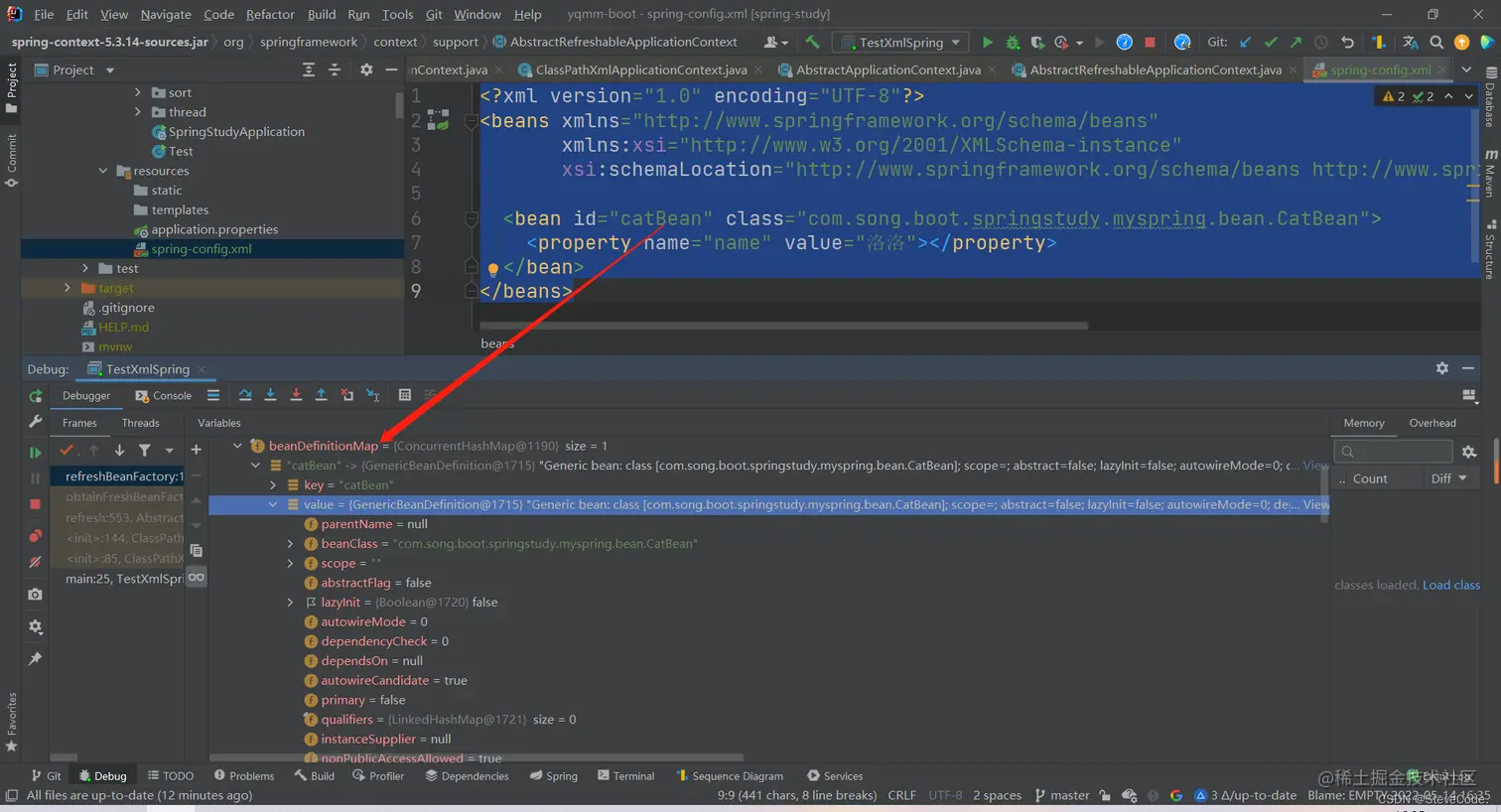
Task: Click the debug sidebar wrench settings icon
Action: pos(36,421)
